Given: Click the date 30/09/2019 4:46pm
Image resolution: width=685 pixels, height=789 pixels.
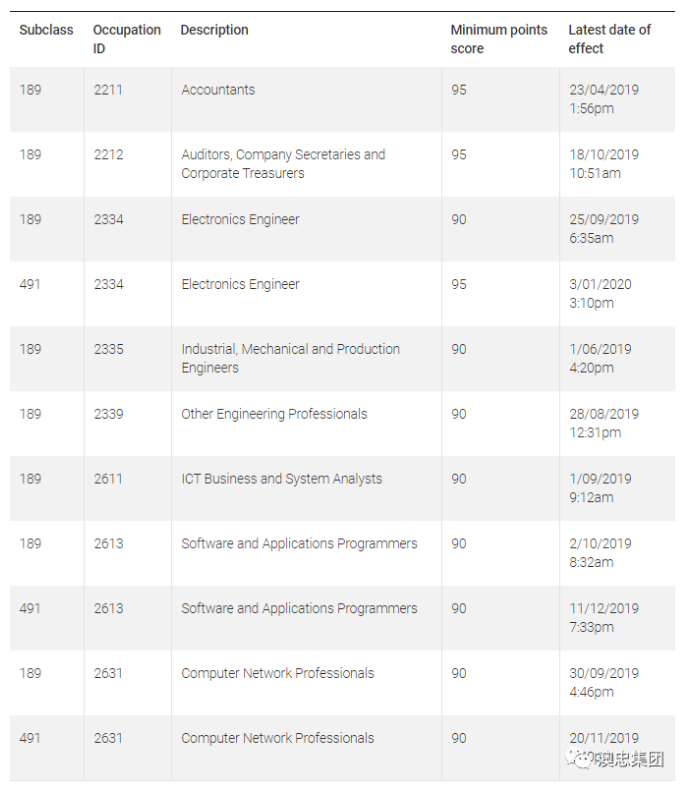Looking at the screenshot, I should pos(603,682).
